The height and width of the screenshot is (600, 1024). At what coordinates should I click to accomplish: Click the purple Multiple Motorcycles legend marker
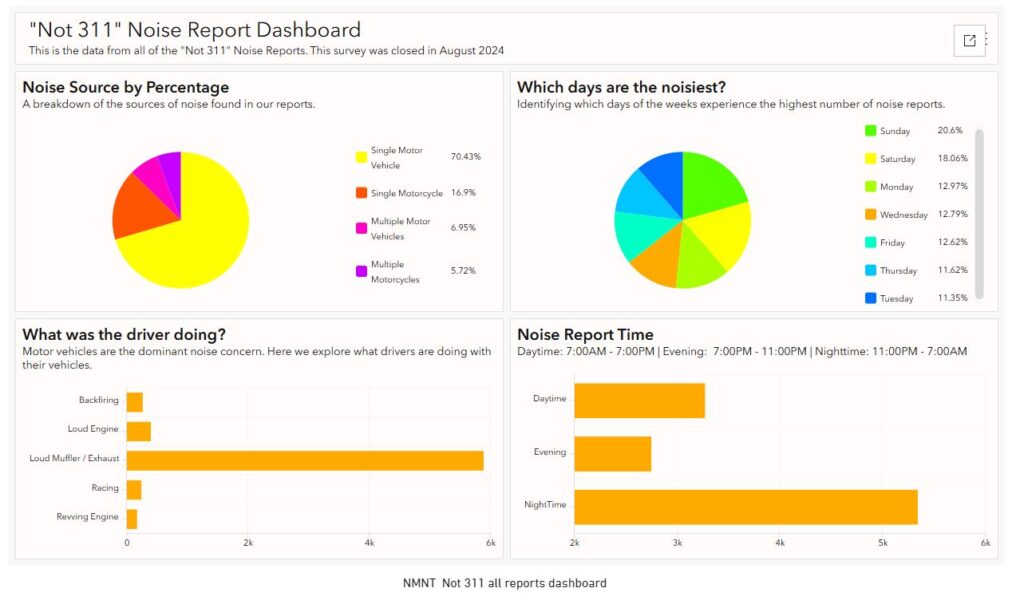click(362, 270)
